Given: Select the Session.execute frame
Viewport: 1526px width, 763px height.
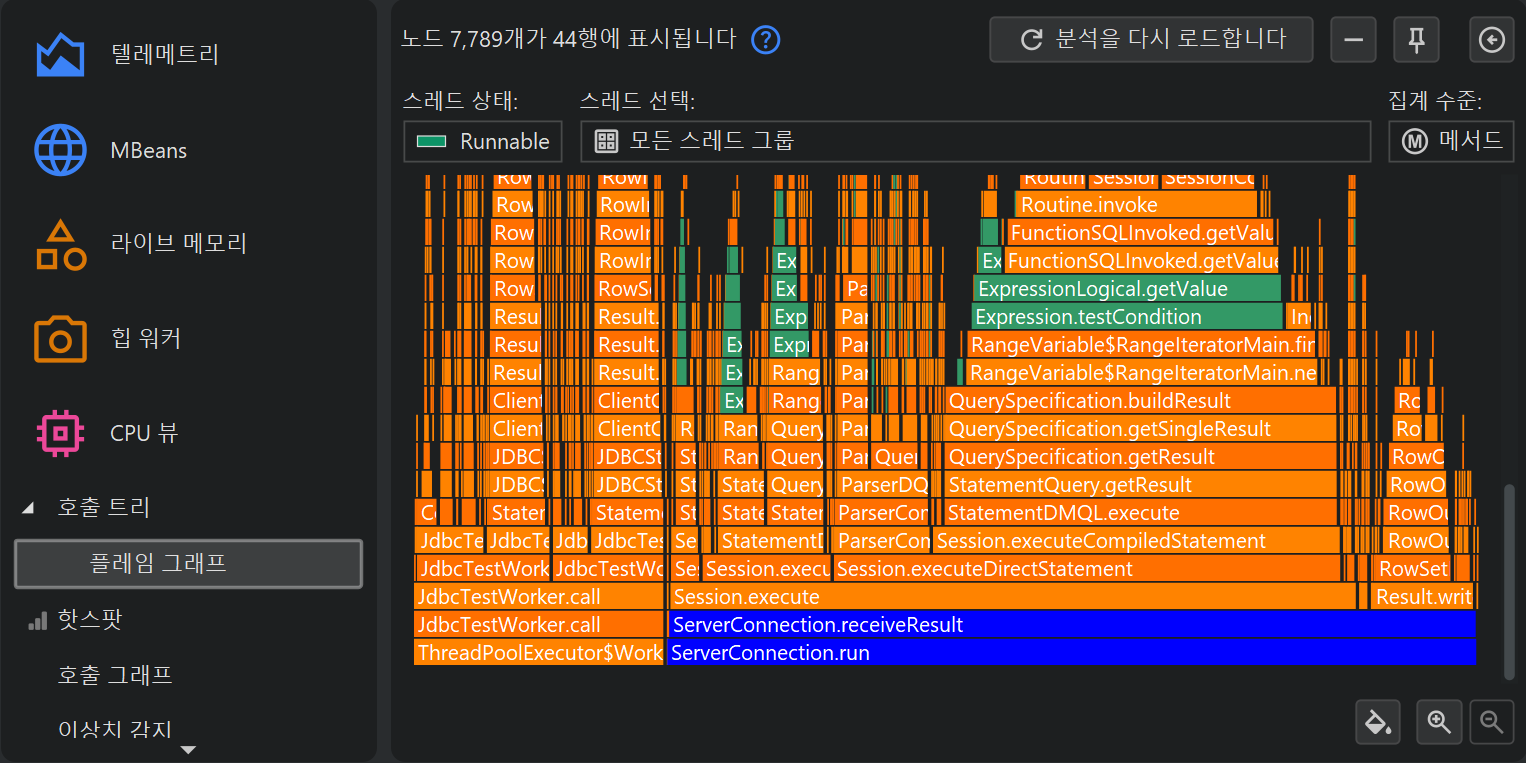Looking at the screenshot, I should tap(1013, 597).
